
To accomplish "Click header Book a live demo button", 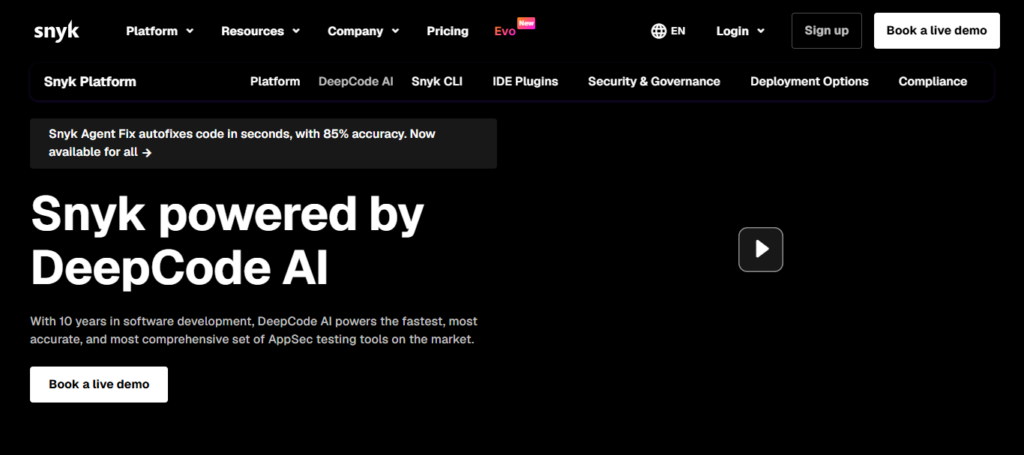I will [x=936, y=31].
